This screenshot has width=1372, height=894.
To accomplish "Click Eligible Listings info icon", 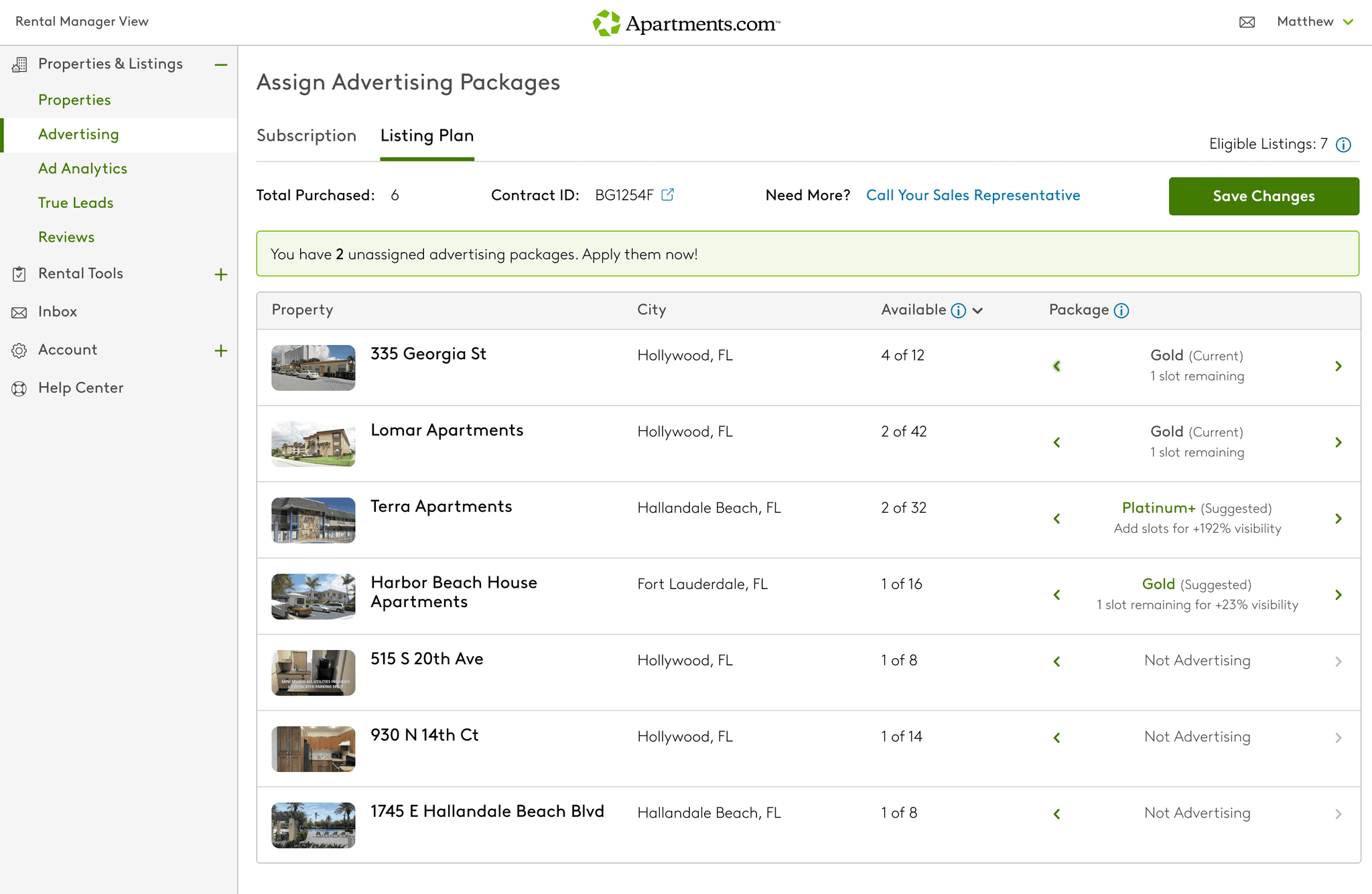I will (x=1343, y=145).
